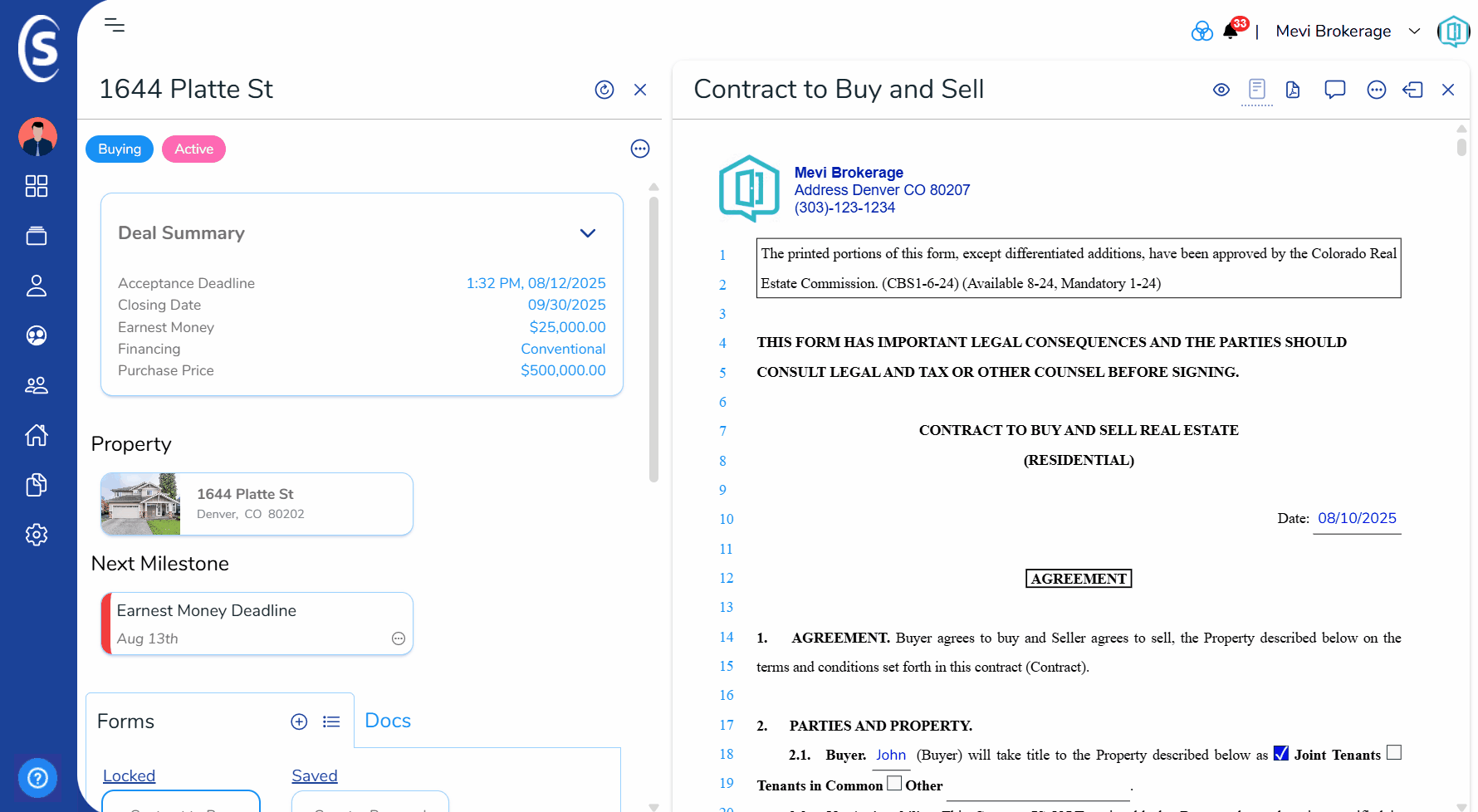The height and width of the screenshot is (812, 1478).
Task: Click the collapse-panel arrow icon in the contract toolbar
Action: coord(1412,90)
